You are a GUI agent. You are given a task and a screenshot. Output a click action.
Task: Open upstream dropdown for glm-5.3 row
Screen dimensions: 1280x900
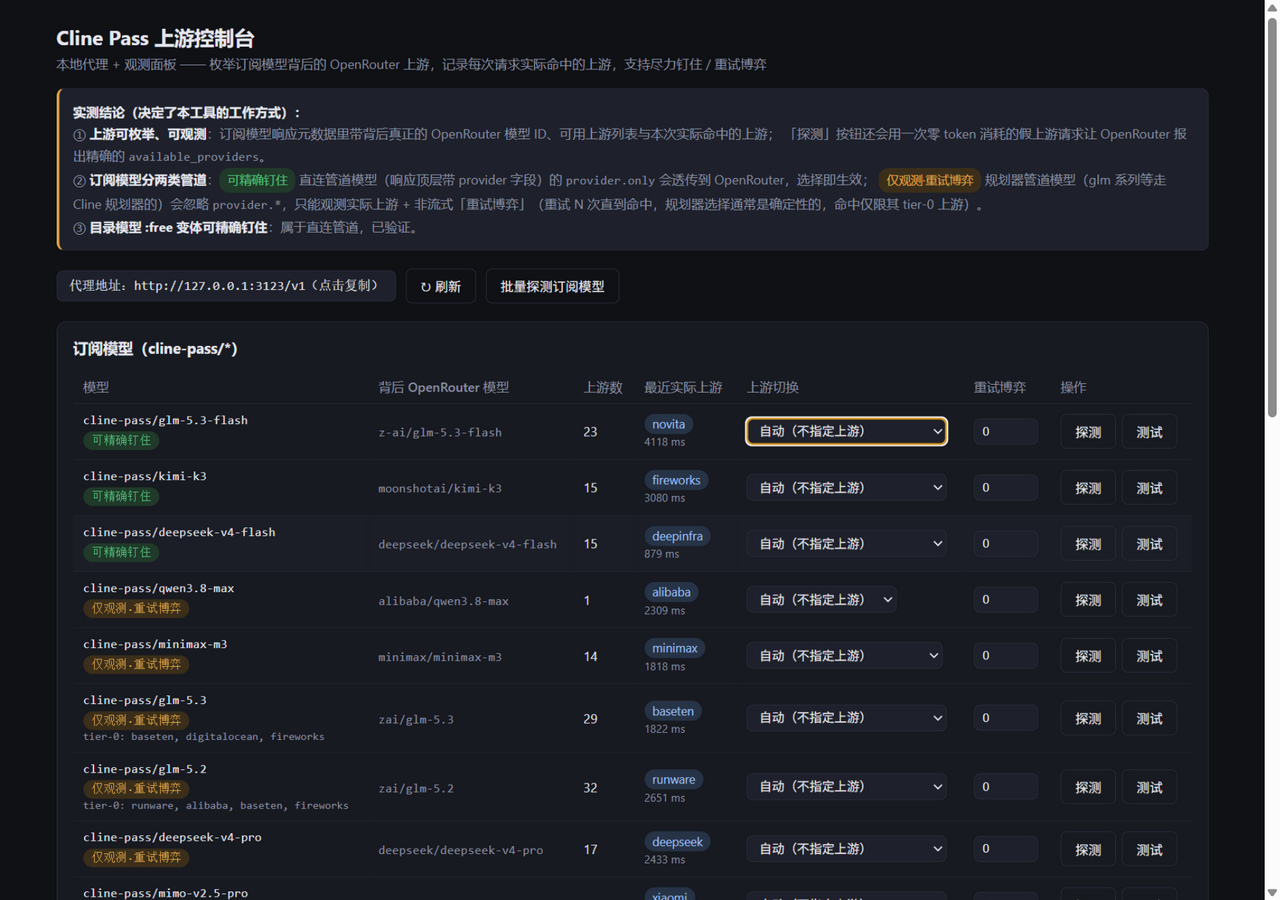click(x=846, y=717)
